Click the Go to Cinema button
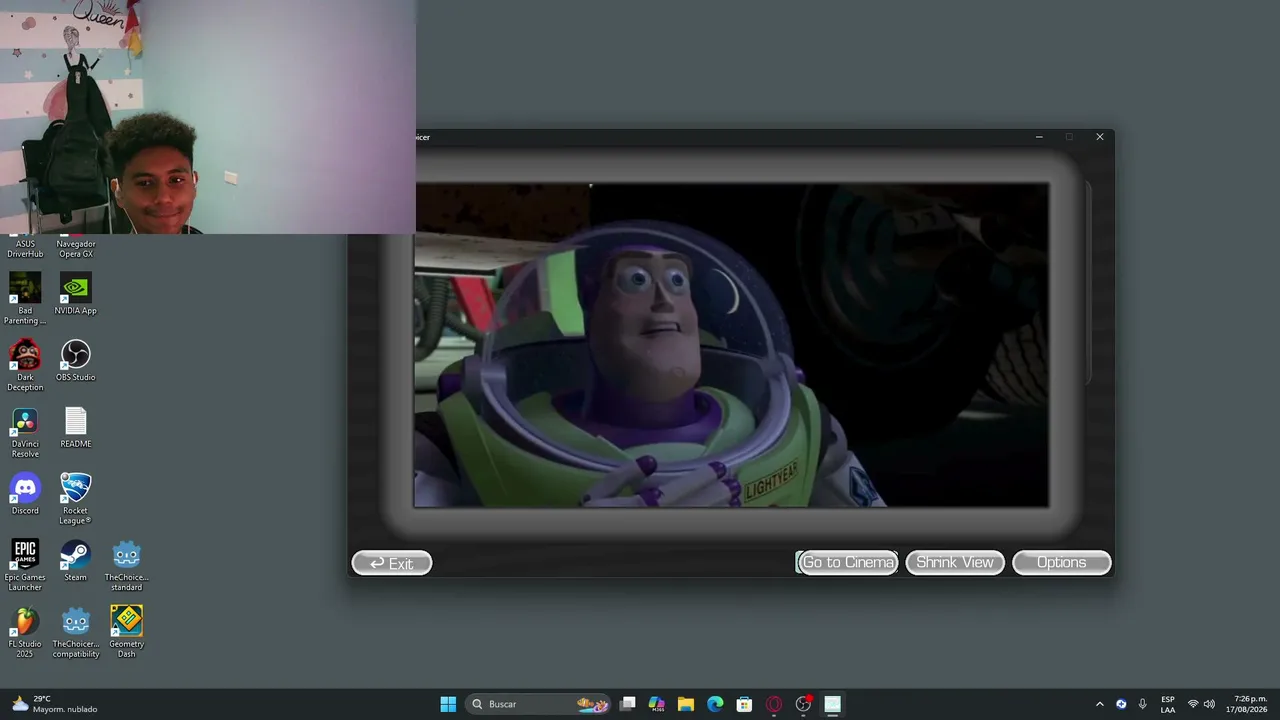 tap(847, 562)
